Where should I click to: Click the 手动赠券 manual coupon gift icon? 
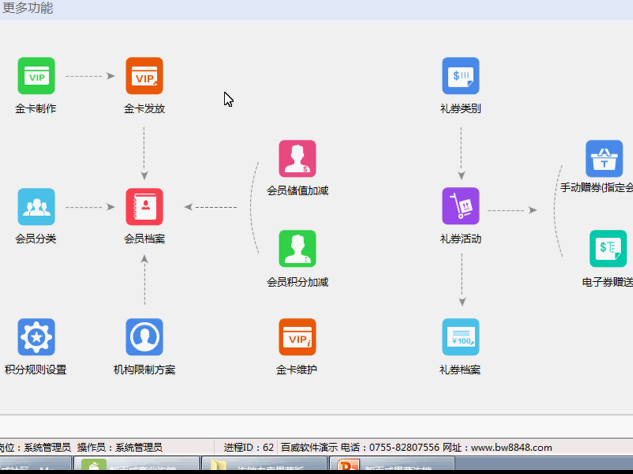(604, 159)
